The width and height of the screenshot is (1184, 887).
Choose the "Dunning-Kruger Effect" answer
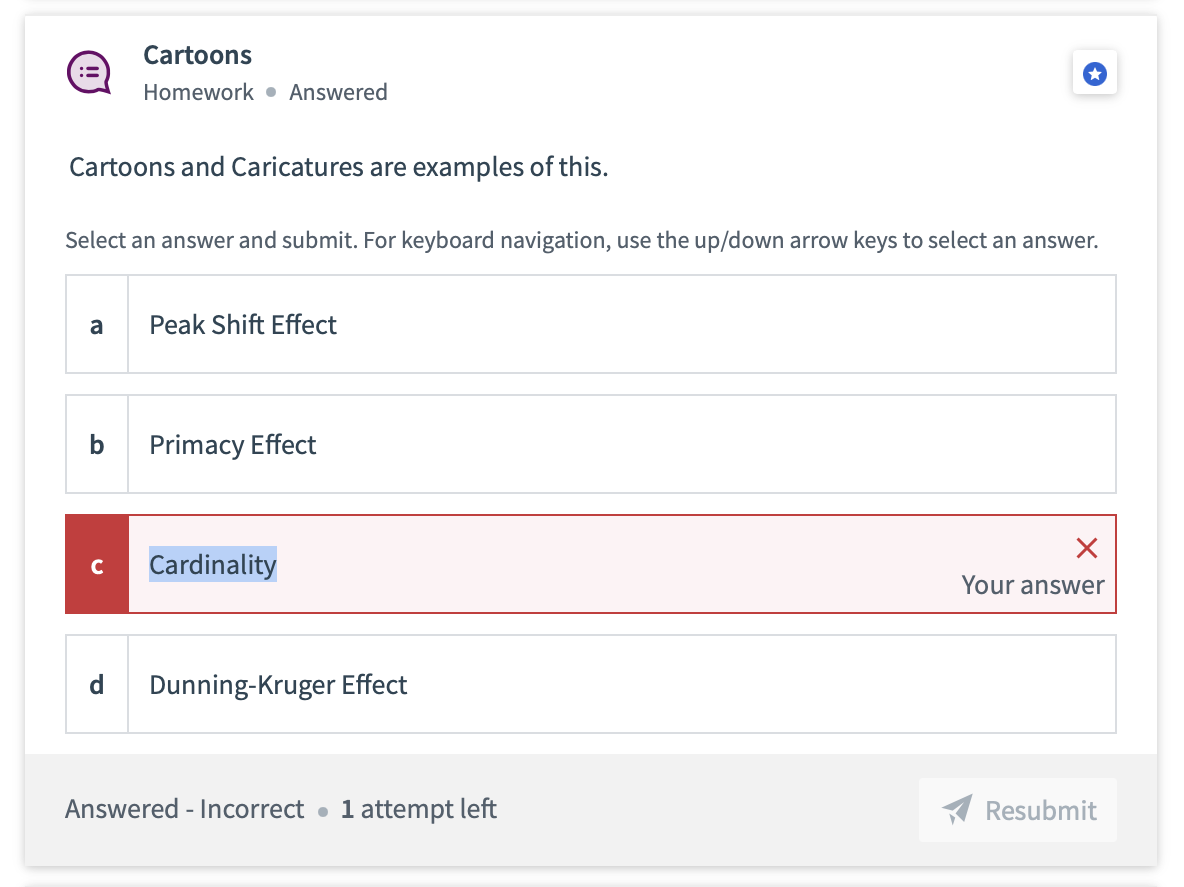click(x=278, y=685)
